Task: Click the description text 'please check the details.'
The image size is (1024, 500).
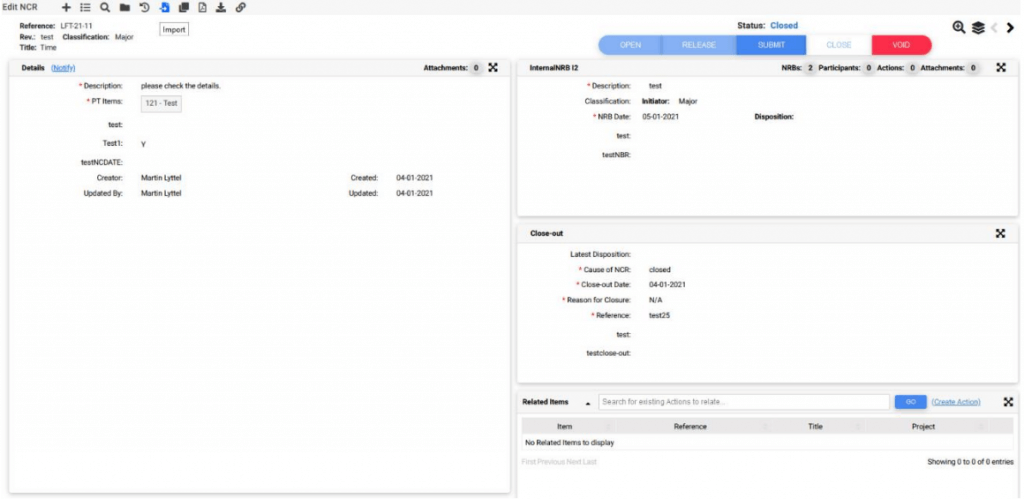Action: 181,86
